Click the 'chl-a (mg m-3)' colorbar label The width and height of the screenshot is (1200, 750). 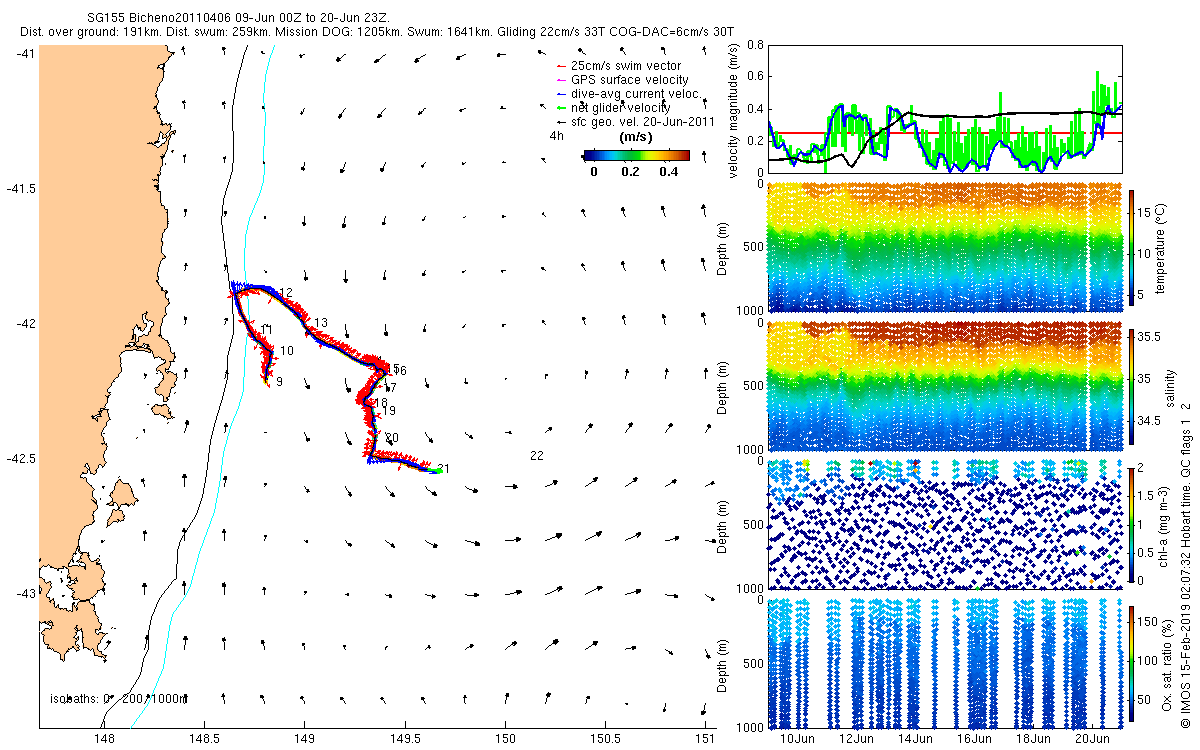pyautogui.click(x=1164, y=525)
